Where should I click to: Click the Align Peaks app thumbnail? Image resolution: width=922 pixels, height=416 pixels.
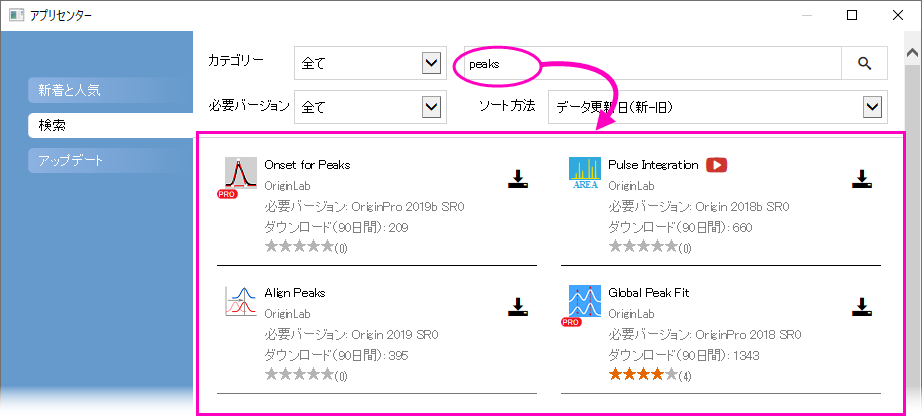point(241,301)
